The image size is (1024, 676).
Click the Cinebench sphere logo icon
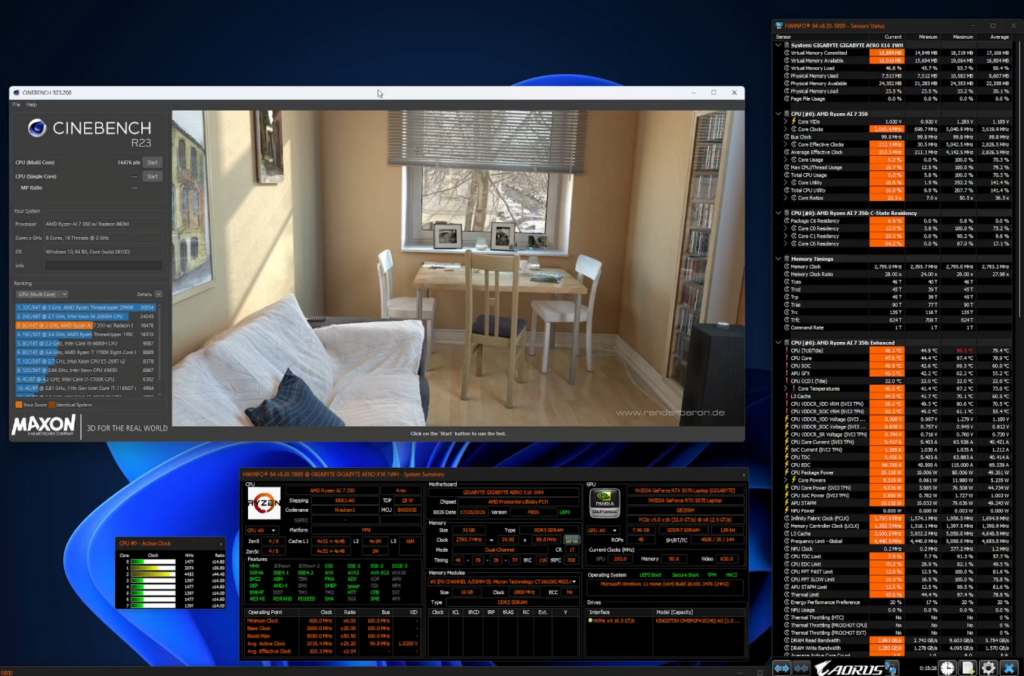[37, 128]
